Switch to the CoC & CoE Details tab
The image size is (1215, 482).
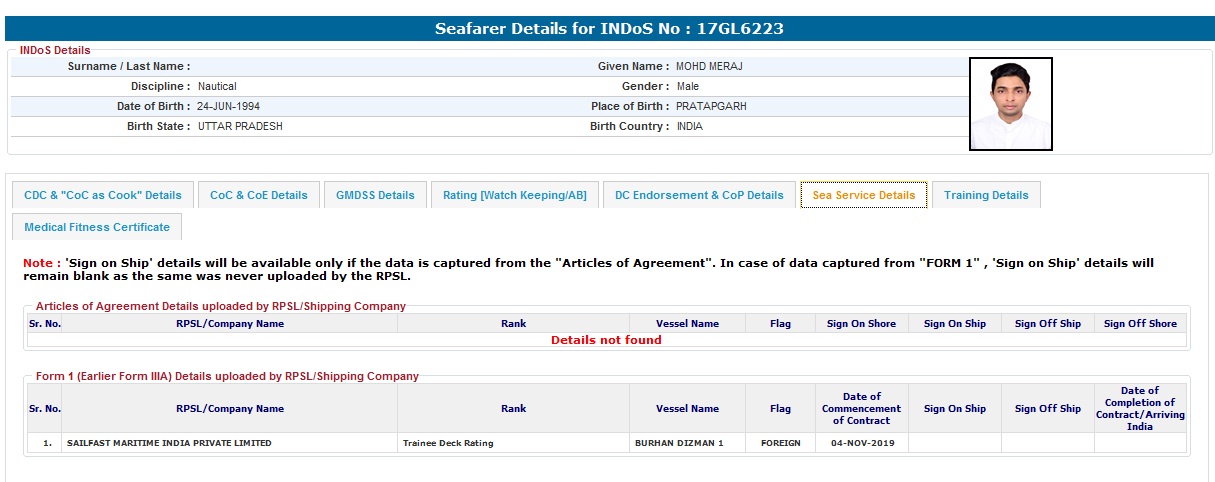259,195
